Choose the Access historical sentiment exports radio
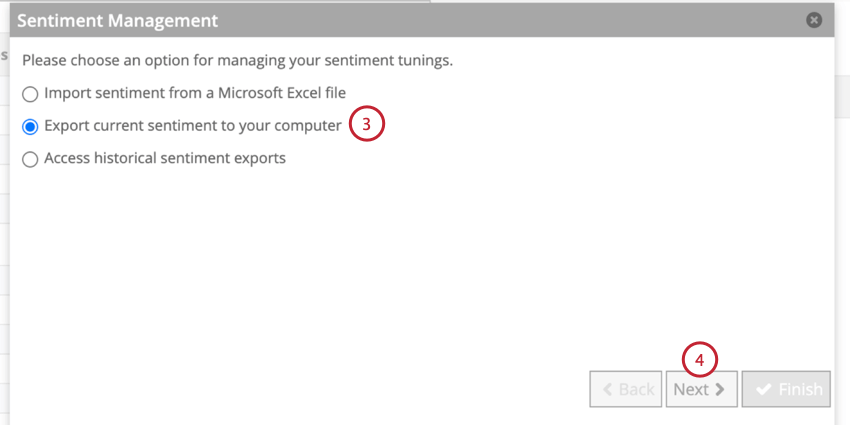Image resolution: width=850 pixels, height=425 pixels. [x=30, y=159]
